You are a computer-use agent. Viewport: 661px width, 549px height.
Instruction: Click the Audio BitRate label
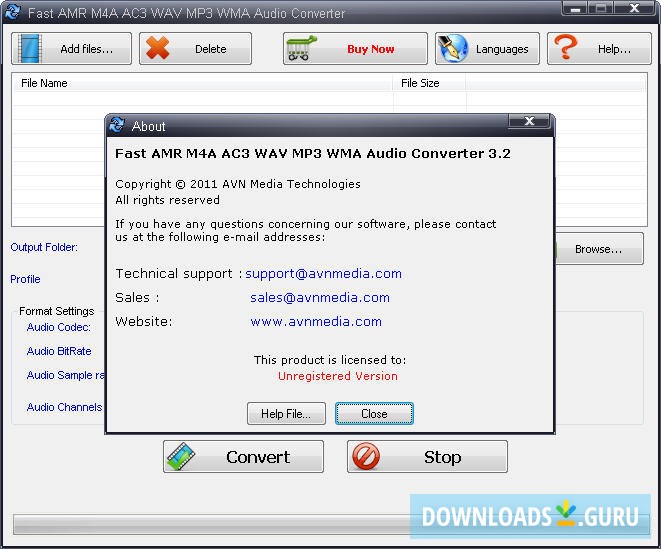click(59, 351)
